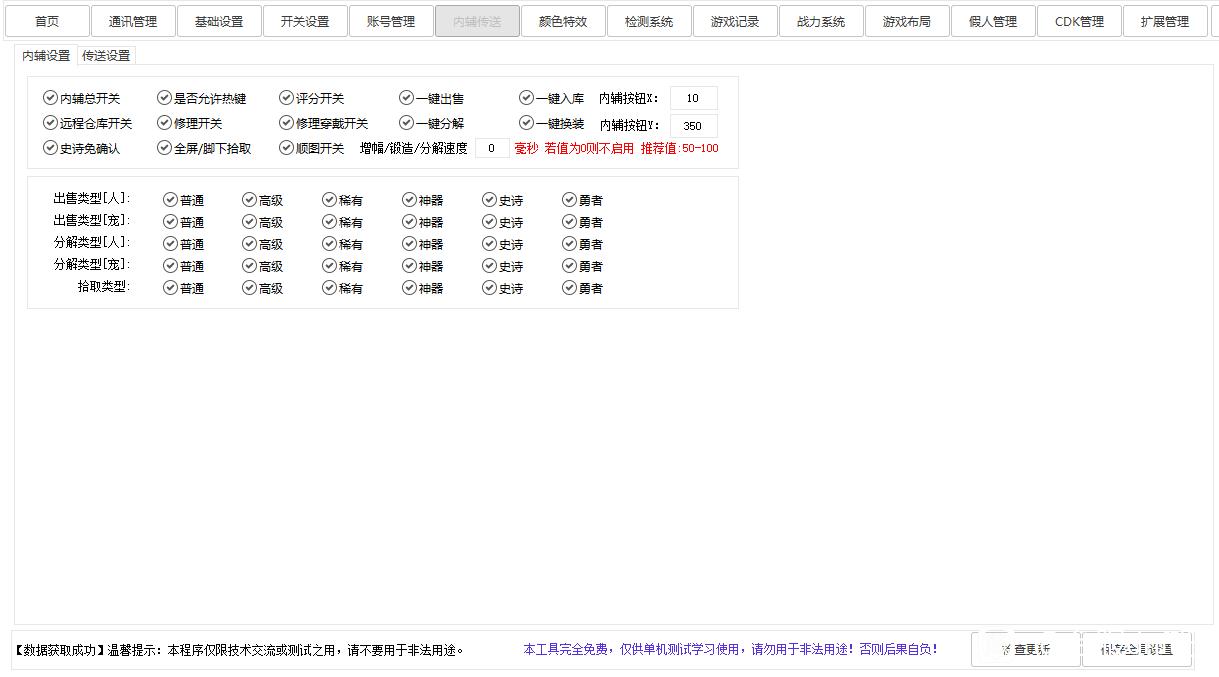Toggle 普通 in 出售类型[宠] row
The image size is (1219, 677).
[184, 222]
